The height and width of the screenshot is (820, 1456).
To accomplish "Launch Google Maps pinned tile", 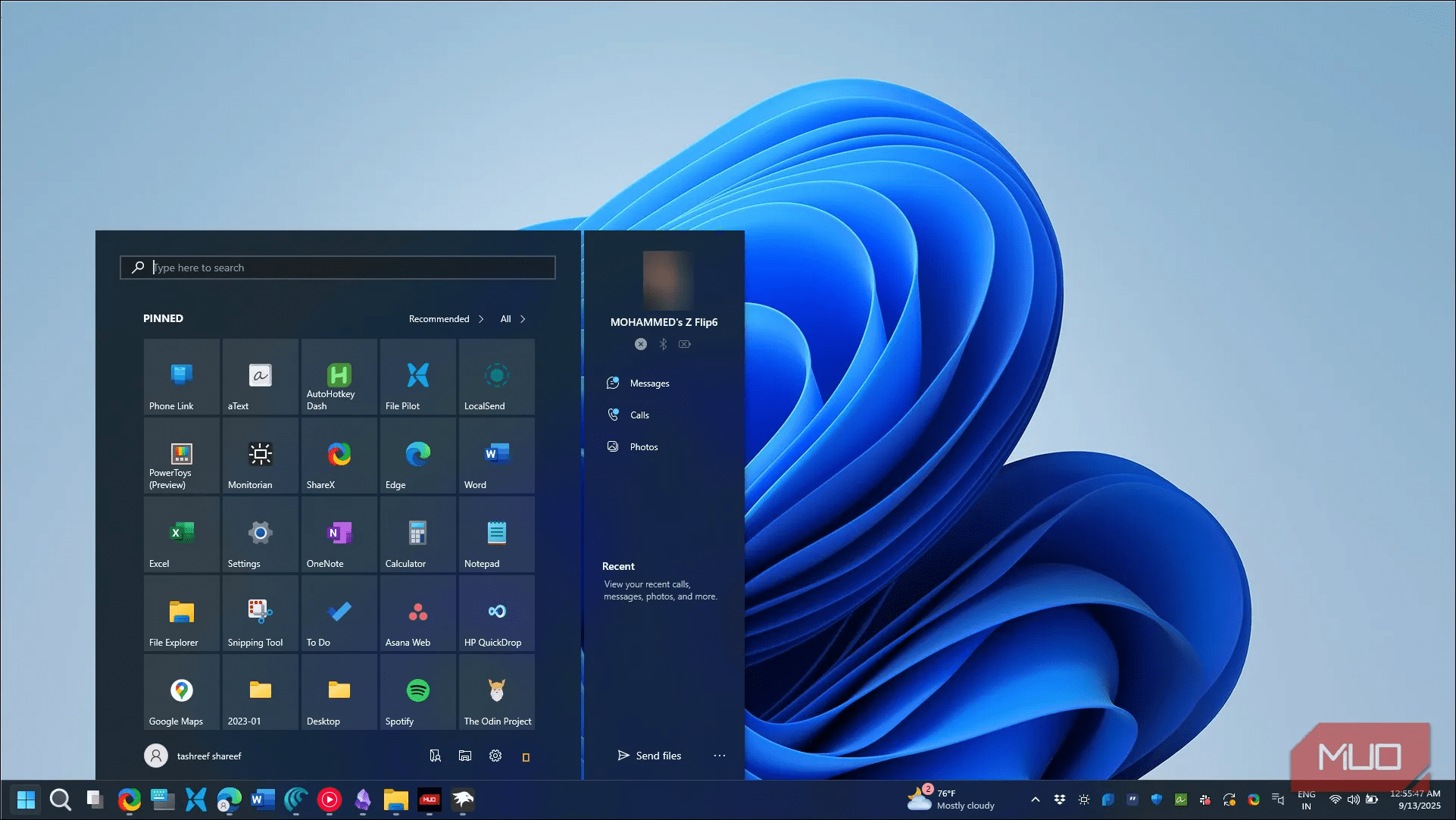I will tap(182, 692).
